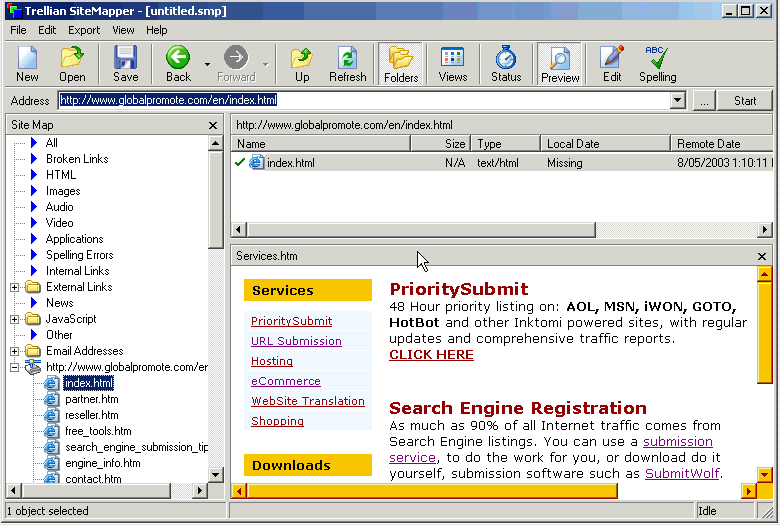Click the greyed Forward arrow icon
This screenshot has height=525, width=780.
(236, 58)
